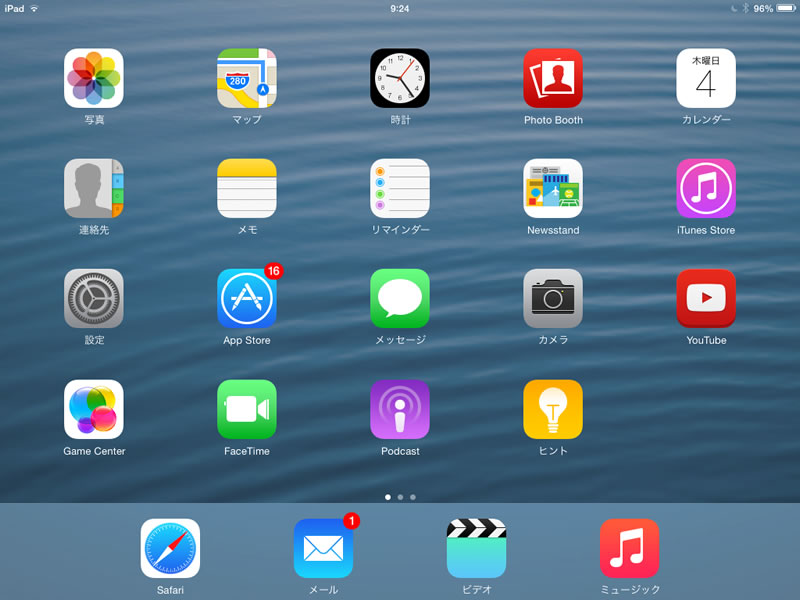Image resolution: width=800 pixels, height=600 pixels.
Task: Open the Podcast app
Action: point(400,409)
